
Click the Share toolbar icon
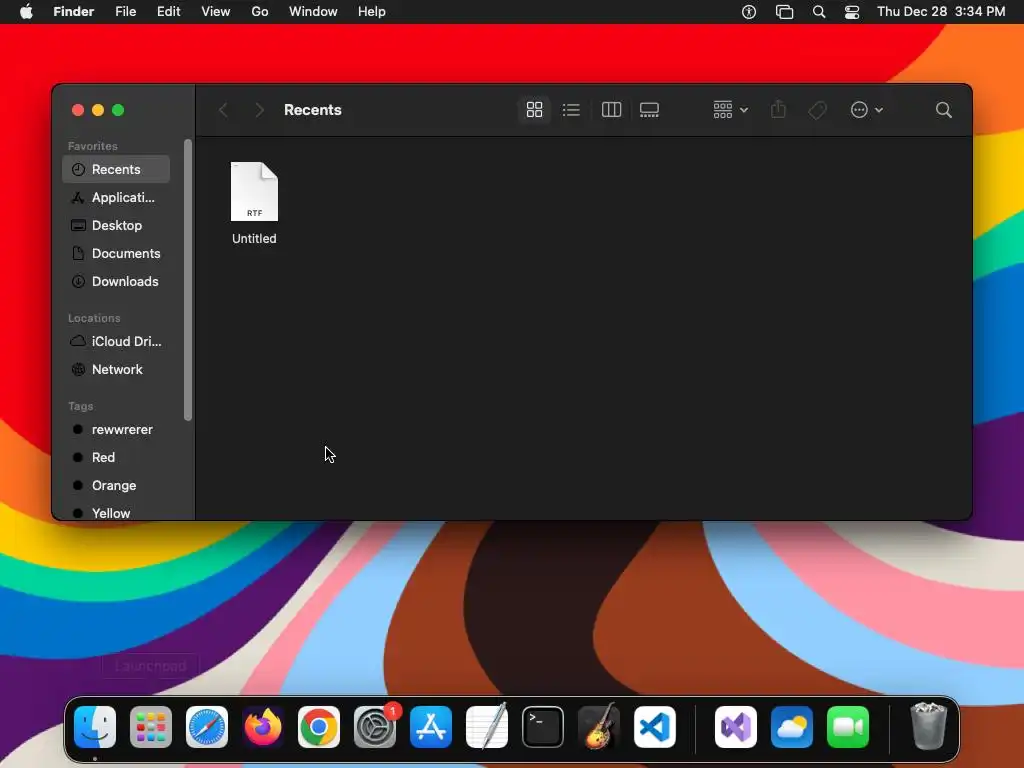coord(778,110)
